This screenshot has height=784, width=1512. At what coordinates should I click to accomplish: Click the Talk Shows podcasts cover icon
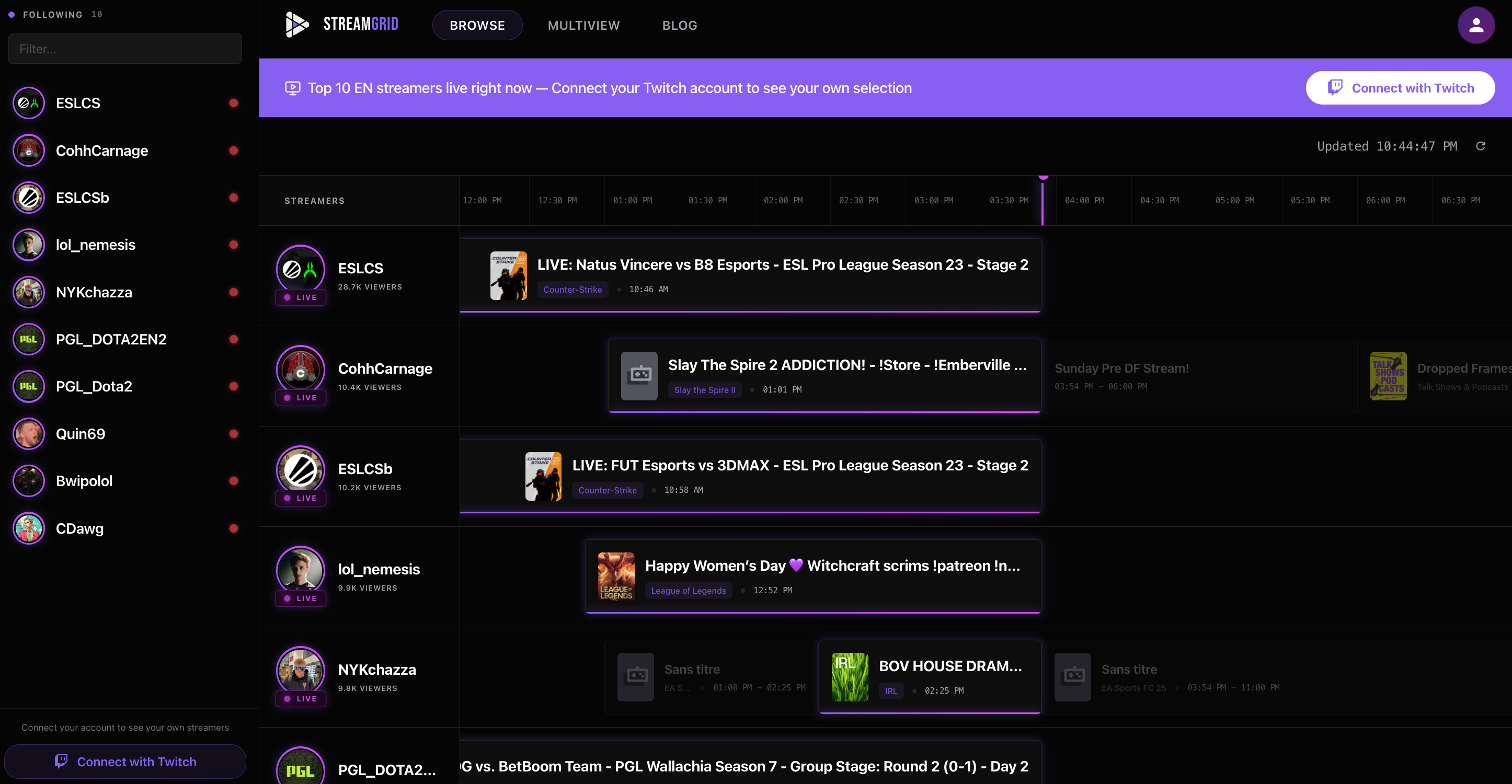coord(1388,376)
